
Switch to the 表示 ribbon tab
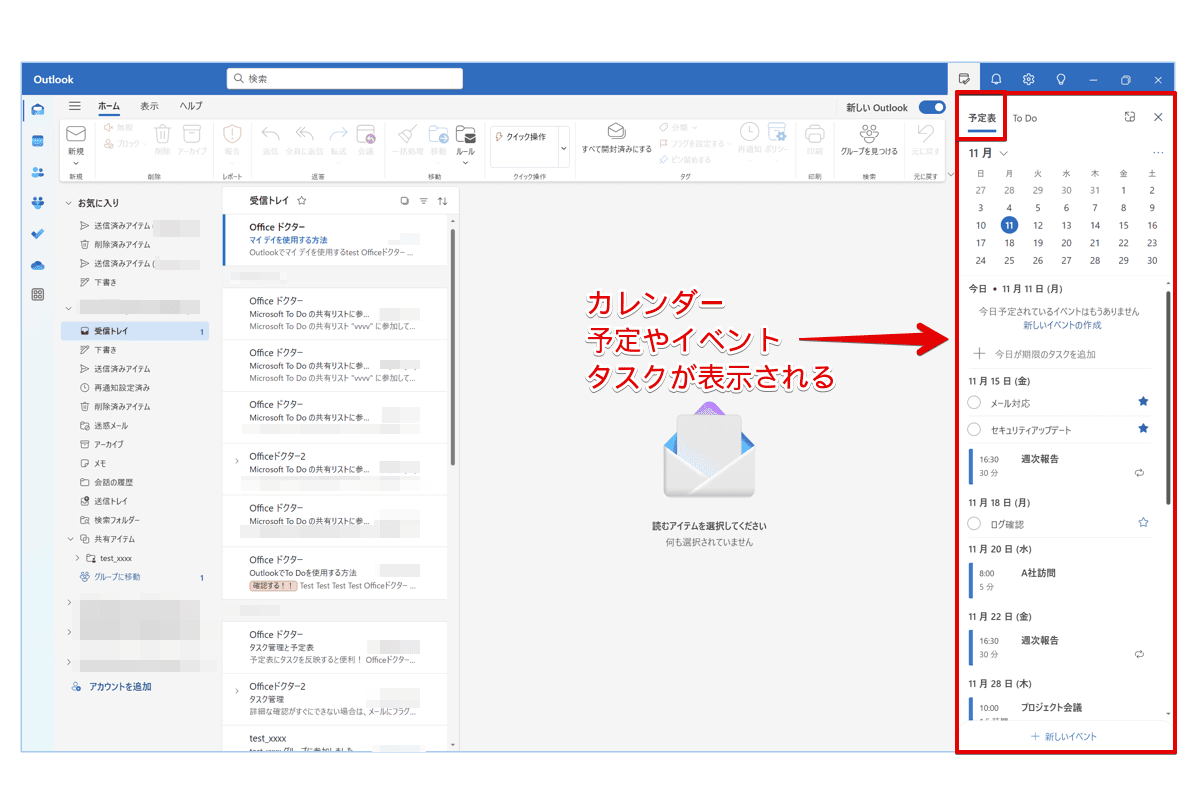(149, 106)
